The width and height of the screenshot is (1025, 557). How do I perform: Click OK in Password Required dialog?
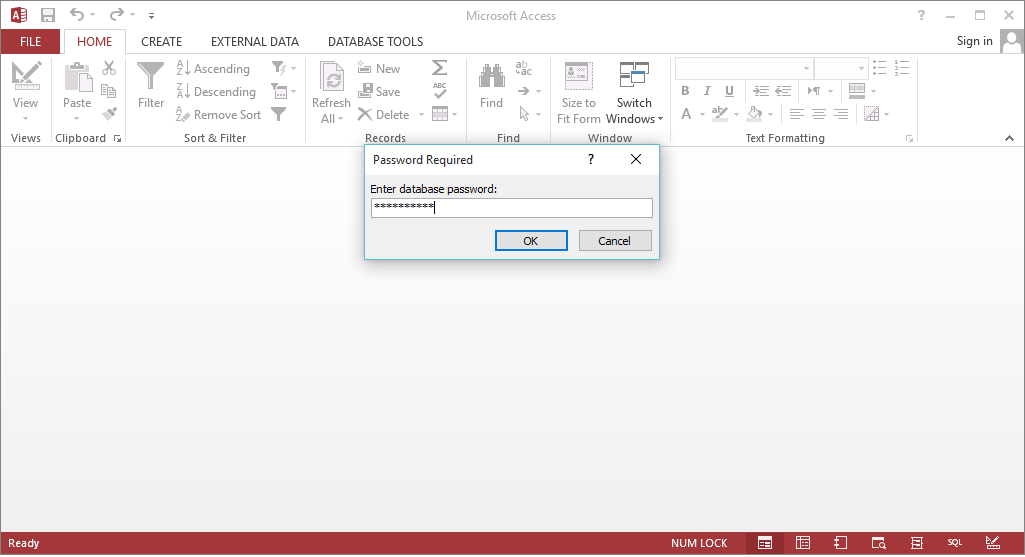coord(531,241)
